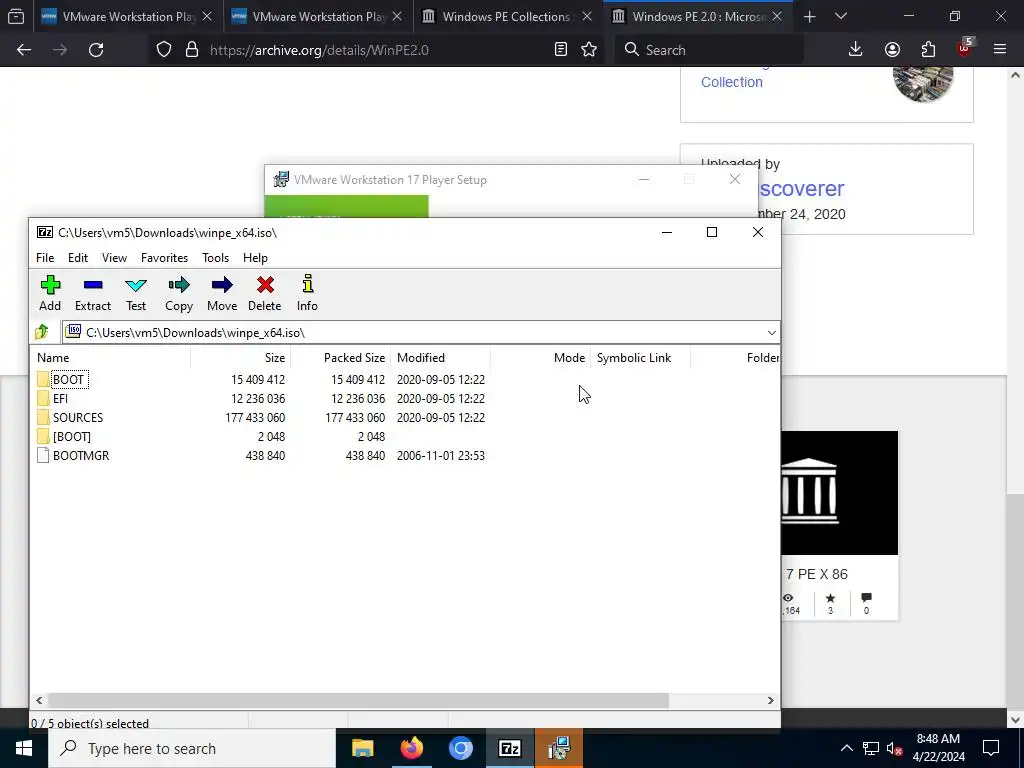1024x768 pixels.
Task: Open the Edit menu
Action: (x=78, y=258)
